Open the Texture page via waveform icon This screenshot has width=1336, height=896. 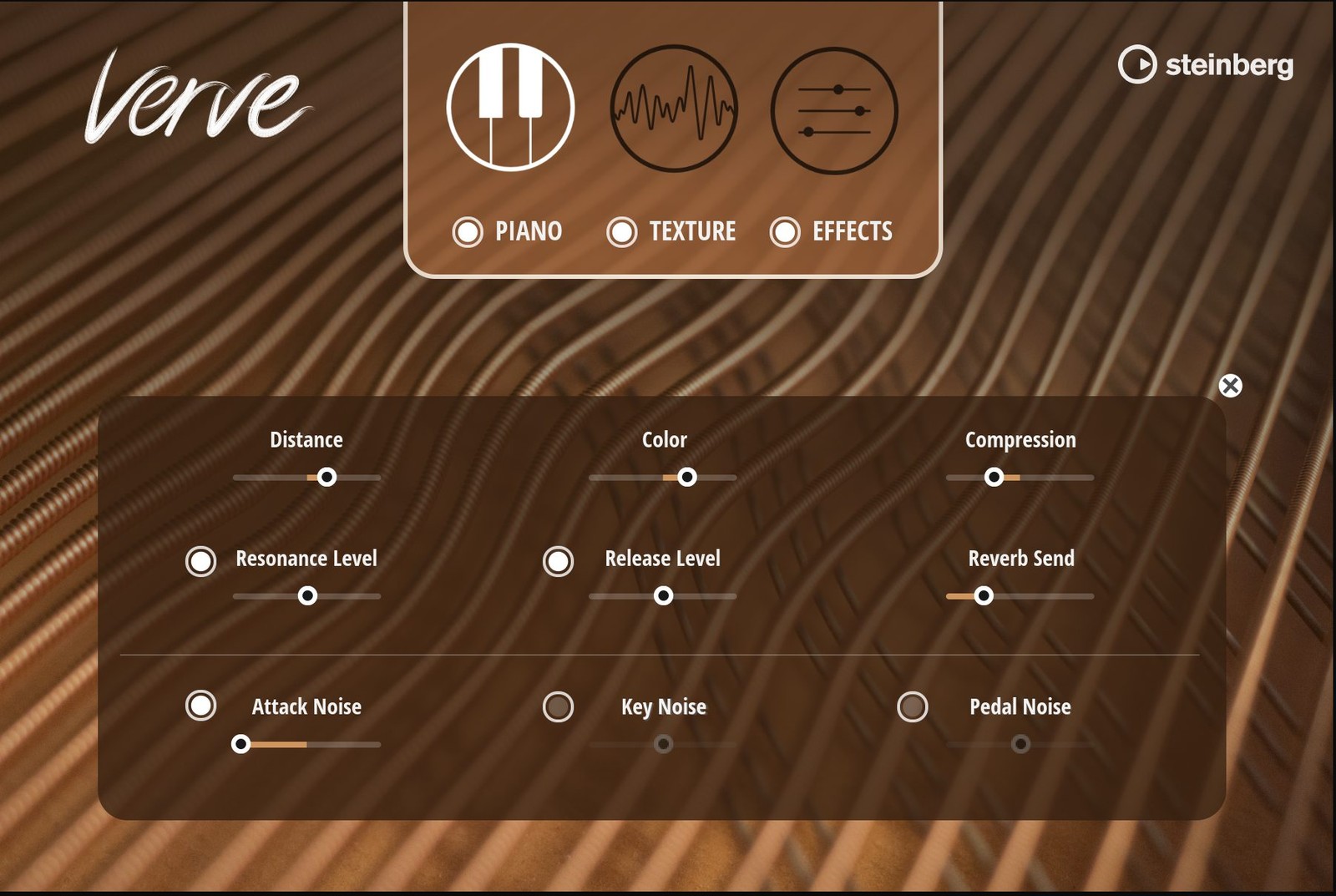[x=674, y=109]
